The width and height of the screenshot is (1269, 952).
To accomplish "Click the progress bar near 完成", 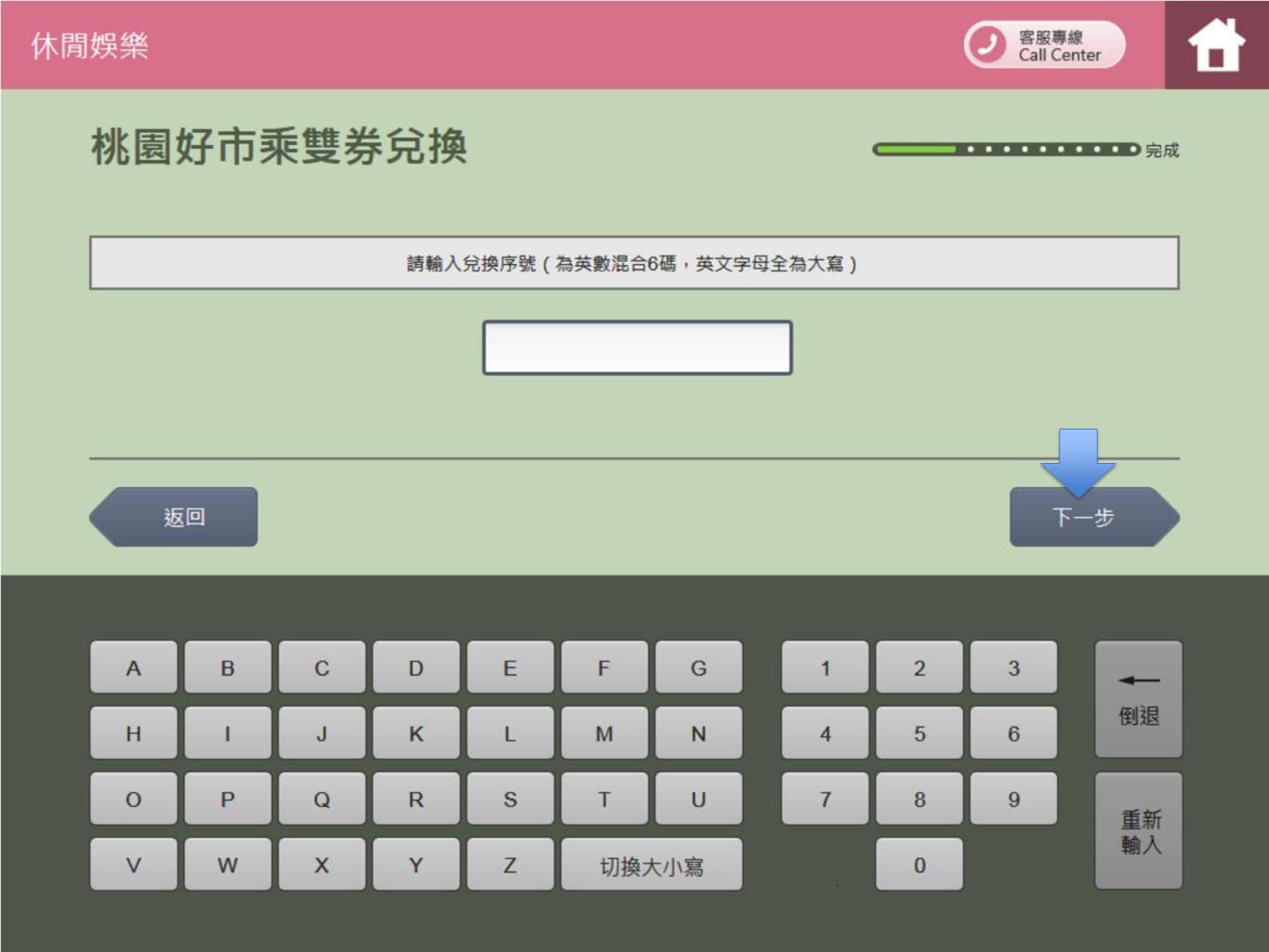I will 1006,150.
